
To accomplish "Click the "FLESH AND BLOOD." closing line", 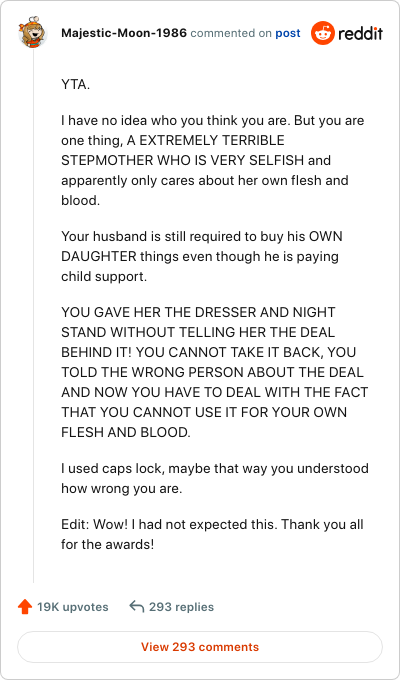I will pyautogui.click(x=126, y=432).
